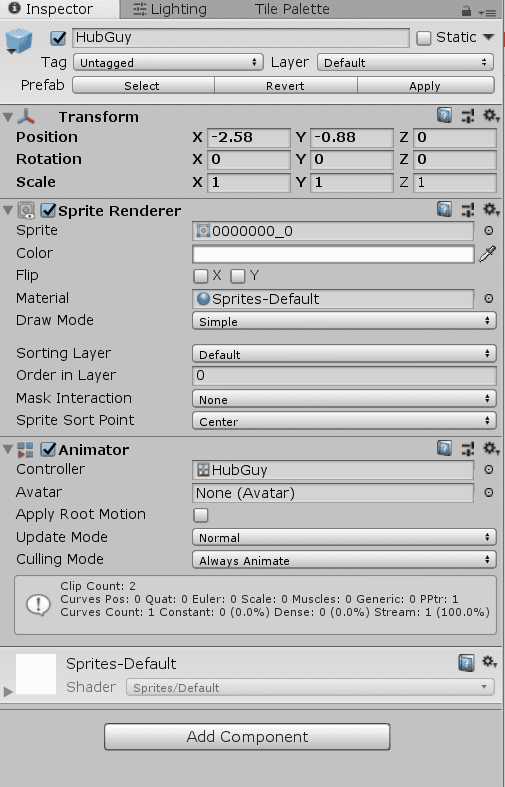Click the Inspector lock icon

click(x=466, y=11)
